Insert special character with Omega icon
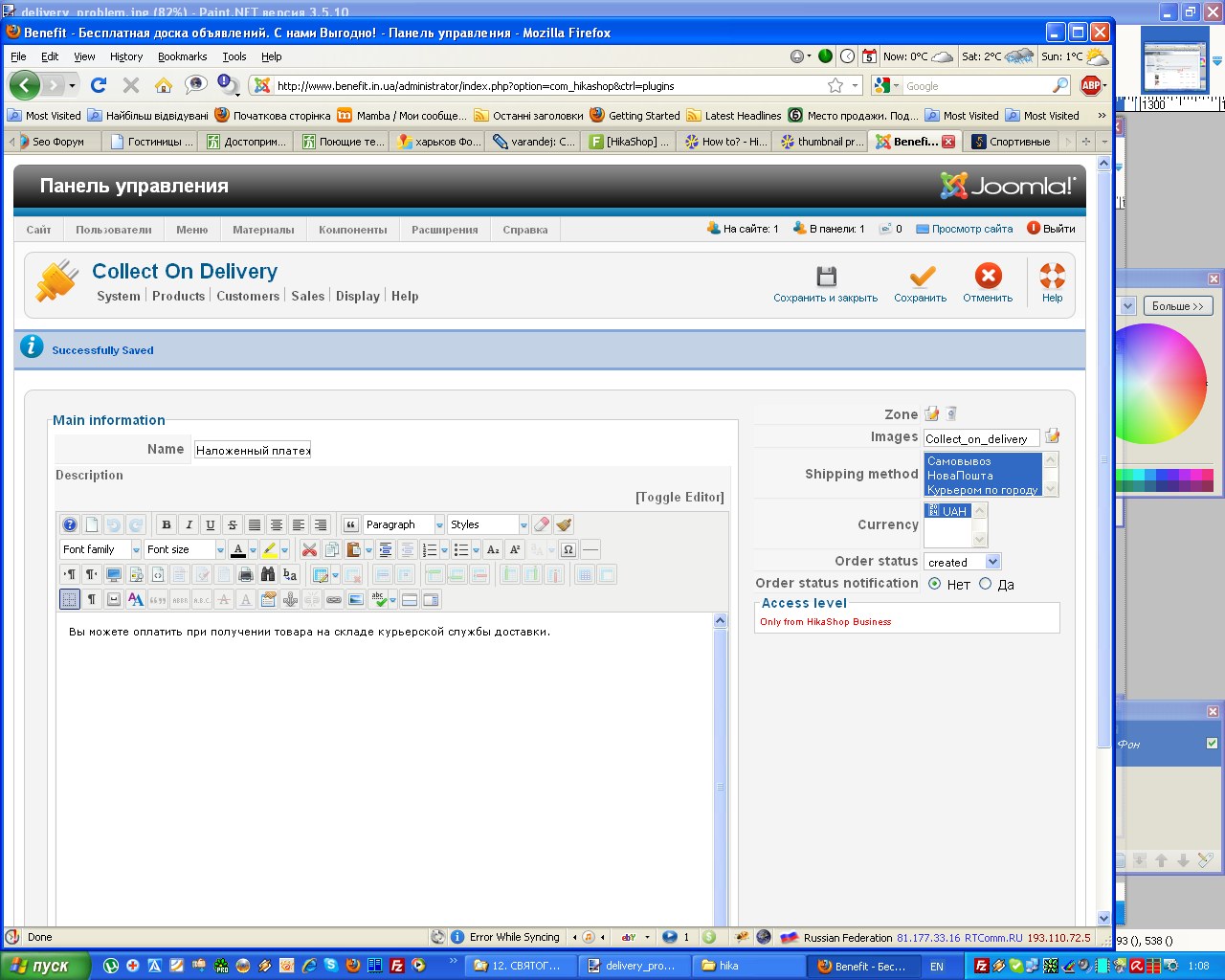Screen dimensions: 1225x980 point(568,549)
